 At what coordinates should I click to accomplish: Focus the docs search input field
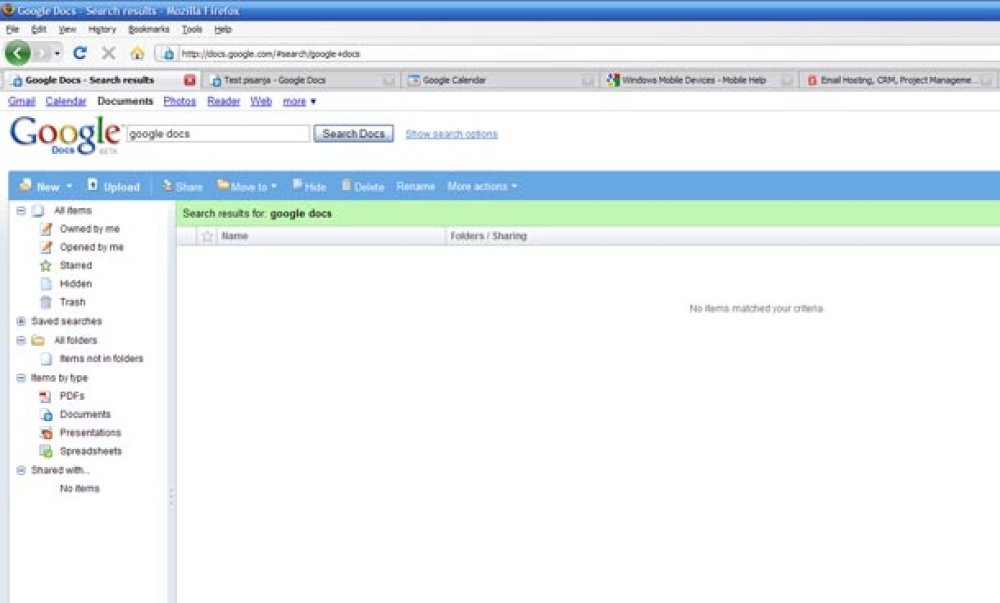[x=218, y=134]
